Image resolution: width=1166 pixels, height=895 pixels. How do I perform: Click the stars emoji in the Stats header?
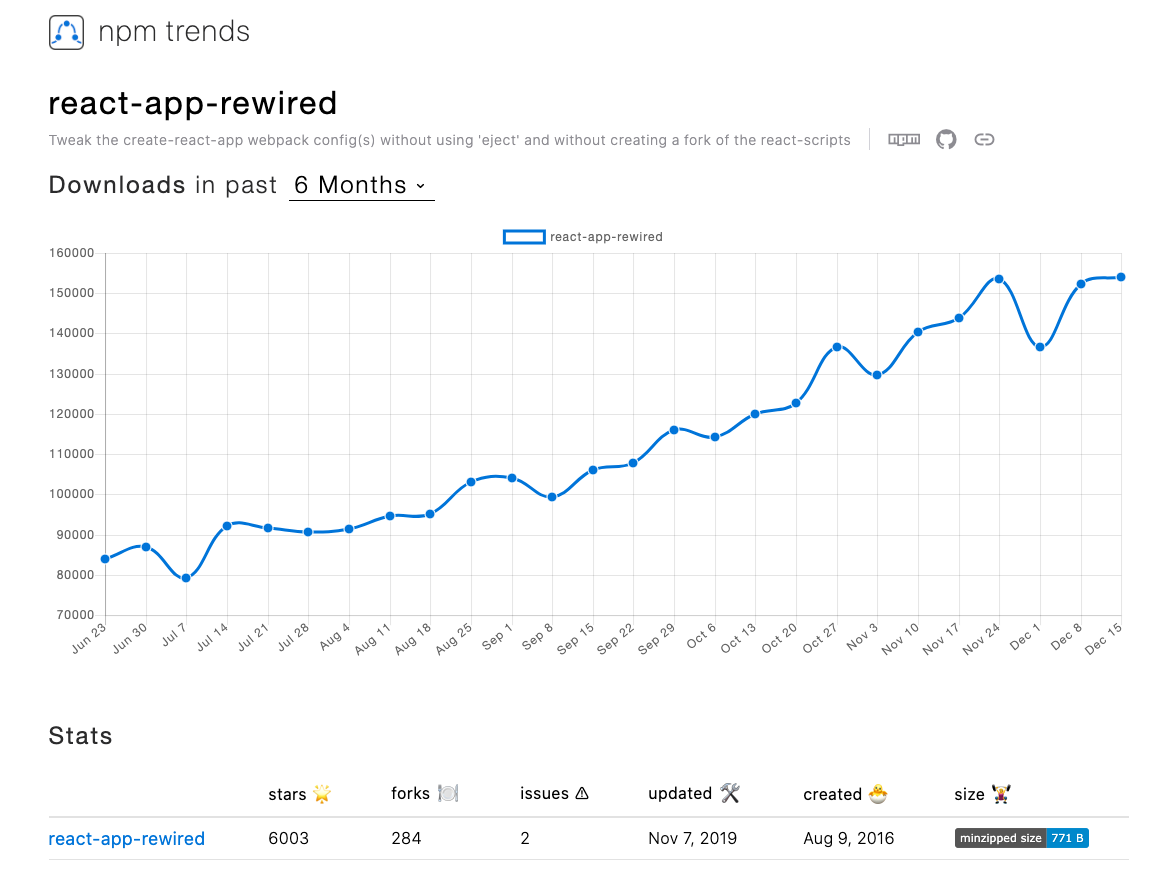coord(323,793)
